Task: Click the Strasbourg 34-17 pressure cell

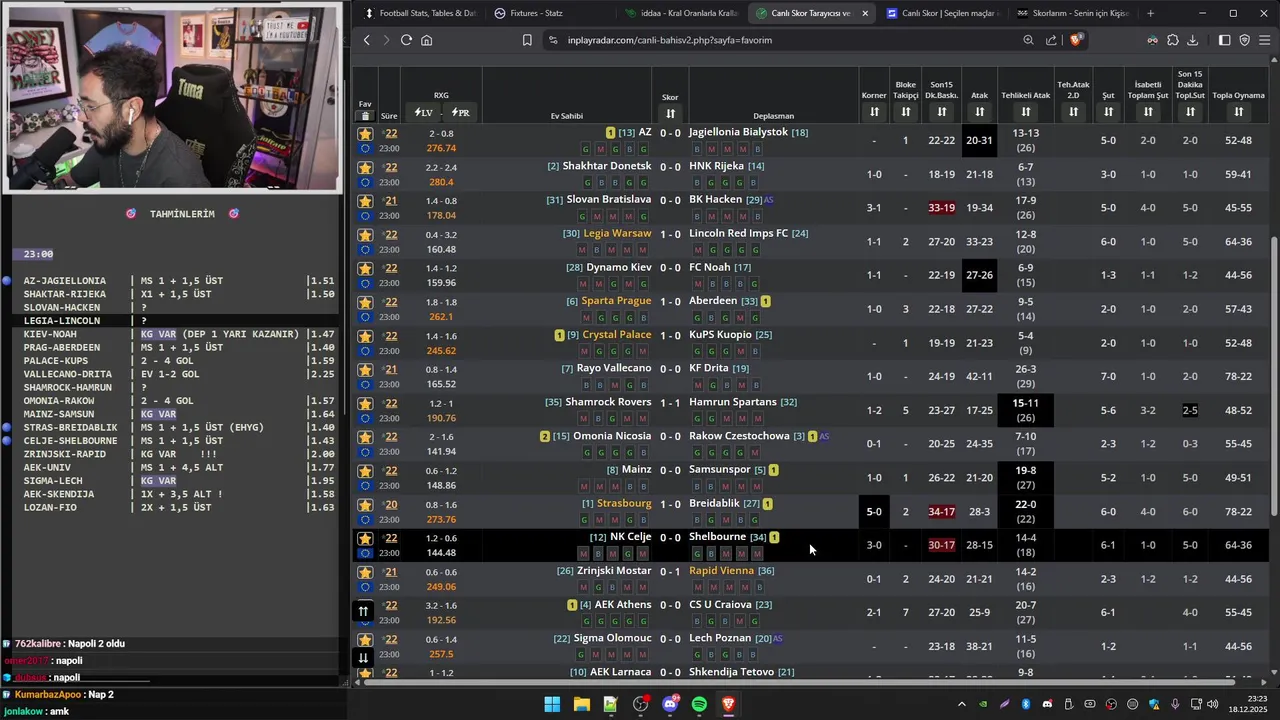Action: pyautogui.click(x=942, y=512)
